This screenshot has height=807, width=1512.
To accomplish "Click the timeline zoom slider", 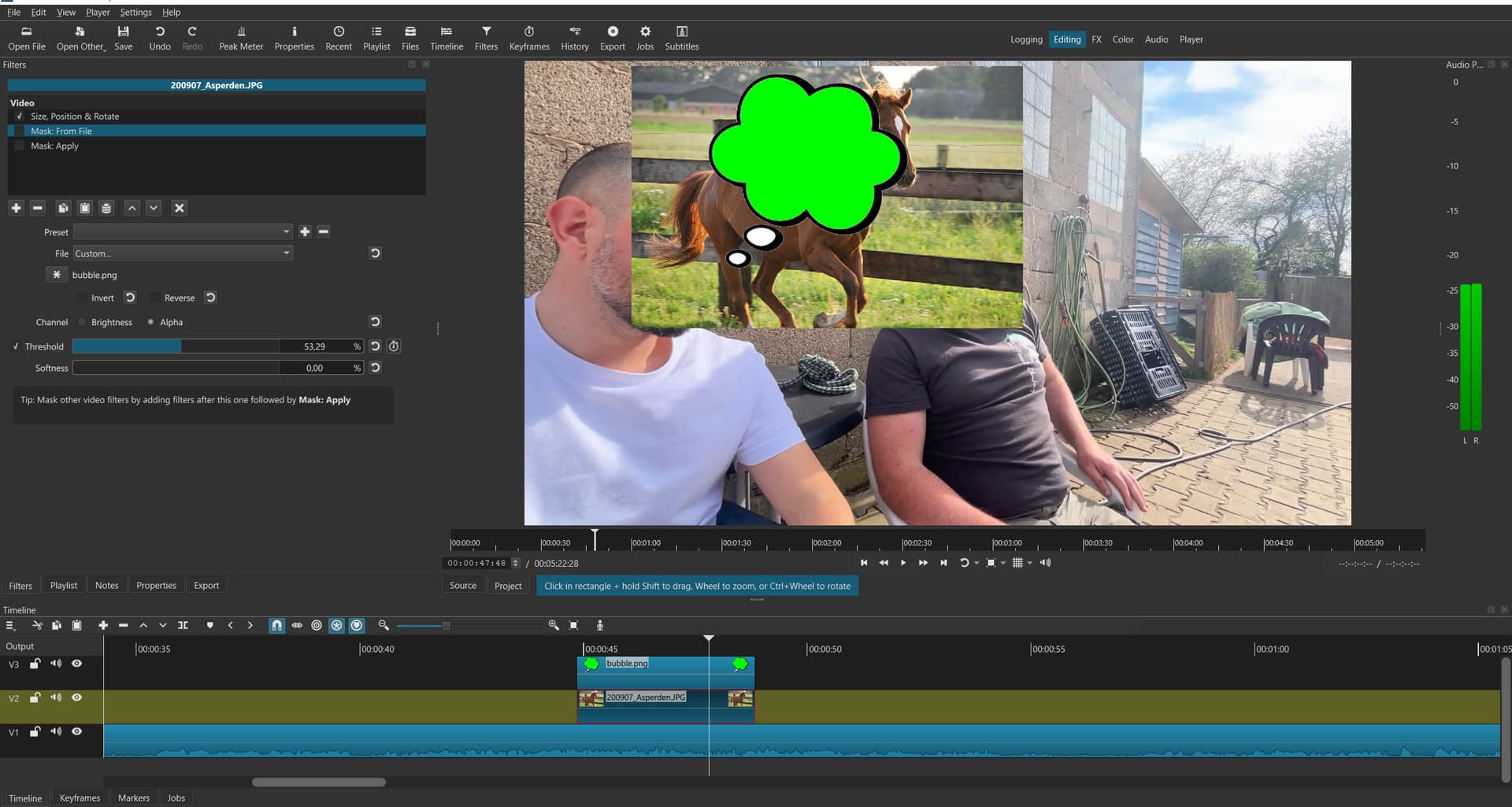I will [446, 626].
